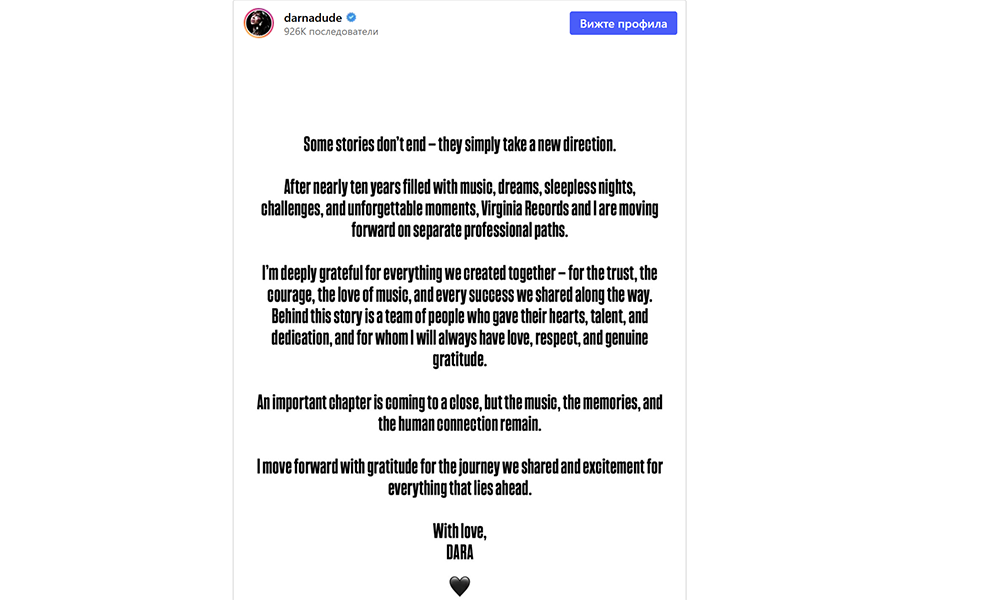
Task: Click the 'Virginia Records' mention in the post
Action: coord(525,209)
